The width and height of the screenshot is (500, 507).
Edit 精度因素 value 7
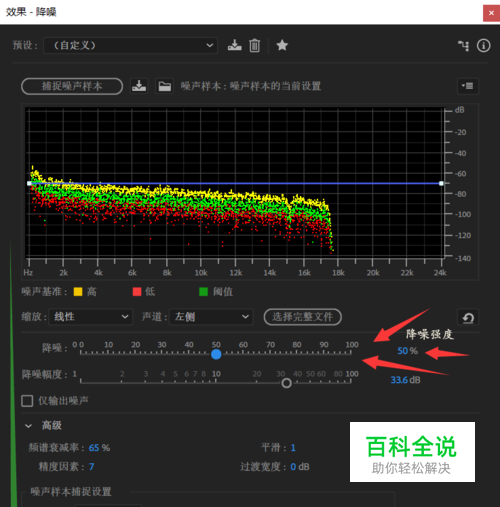pyautogui.click(x=91, y=467)
